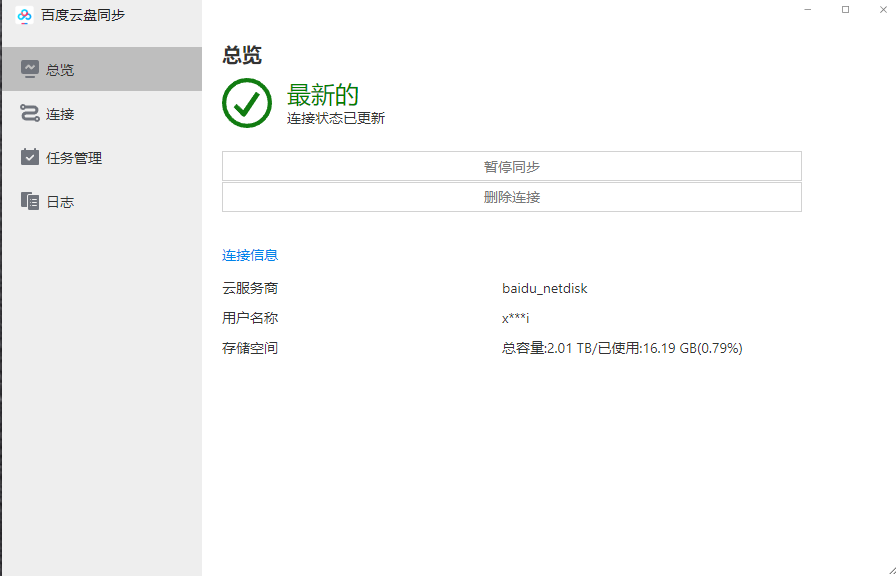The height and width of the screenshot is (576, 896).
Task: Select the 总览 overview icon in sidebar
Action: [30, 69]
